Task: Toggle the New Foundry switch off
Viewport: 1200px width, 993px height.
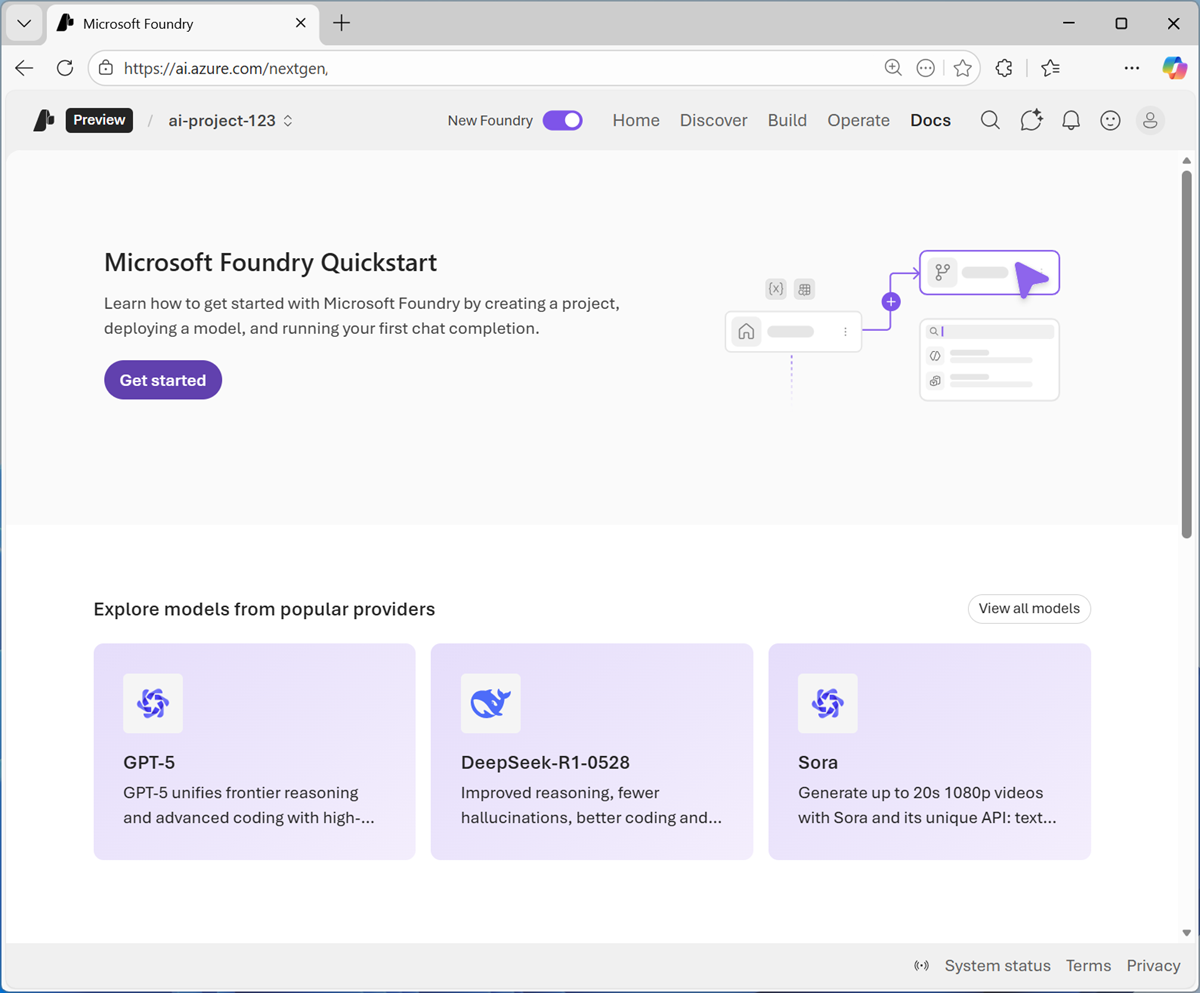Action: (x=562, y=120)
